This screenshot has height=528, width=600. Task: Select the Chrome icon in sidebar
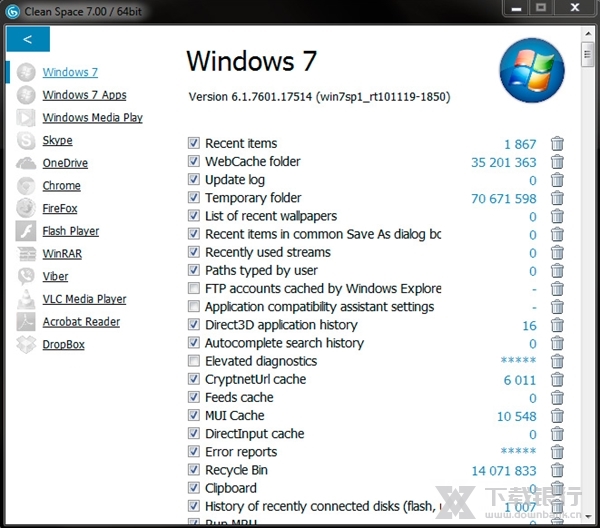[26, 186]
